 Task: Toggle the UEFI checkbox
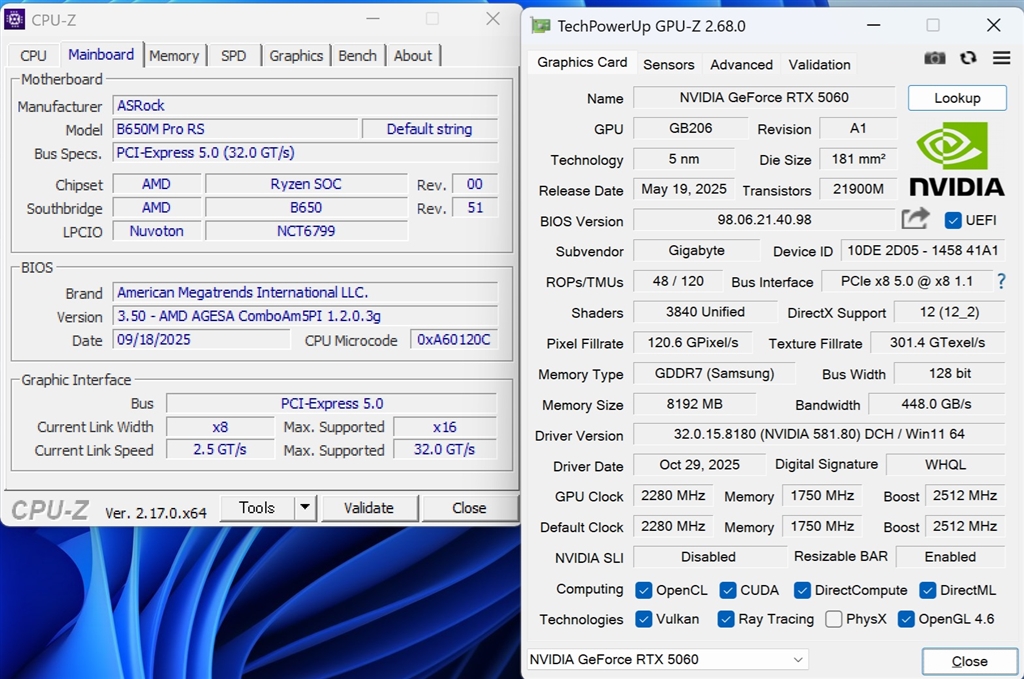point(953,220)
